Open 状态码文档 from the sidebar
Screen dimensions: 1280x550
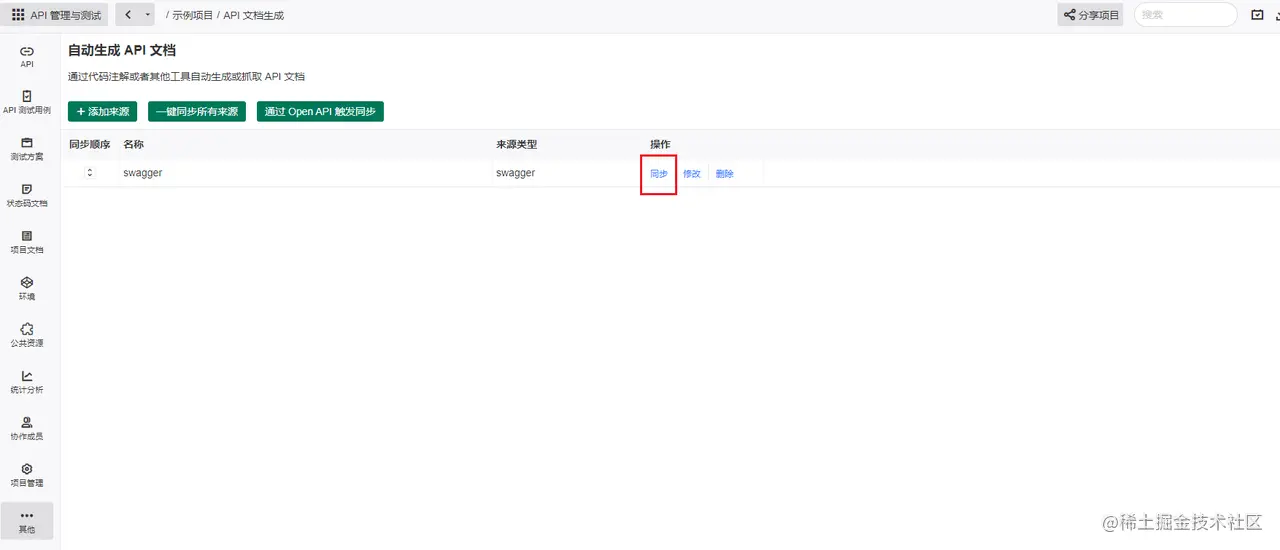pyautogui.click(x=27, y=195)
